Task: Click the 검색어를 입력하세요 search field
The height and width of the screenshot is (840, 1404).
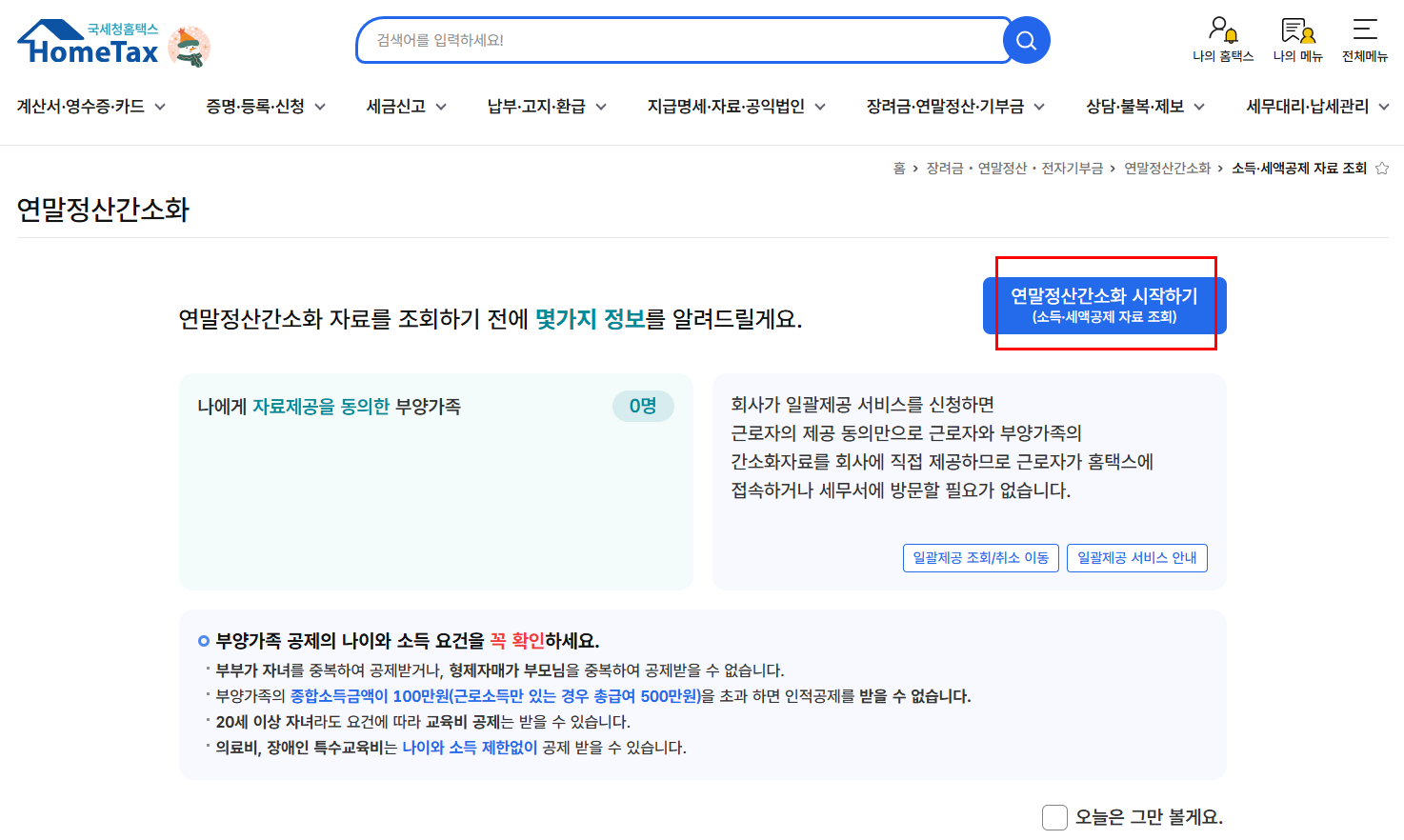Action: coord(681,41)
